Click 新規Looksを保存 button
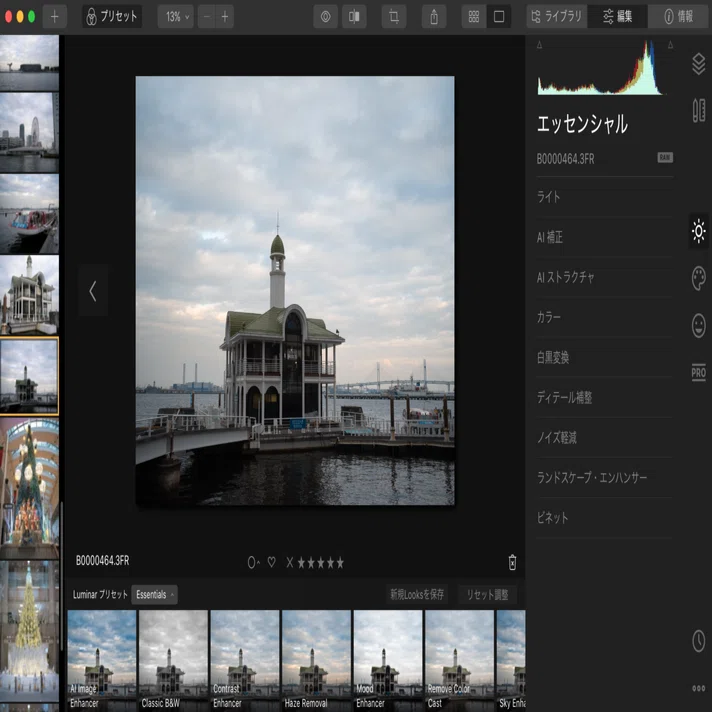This screenshot has width=712, height=712. pyautogui.click(x=417, y=594)
